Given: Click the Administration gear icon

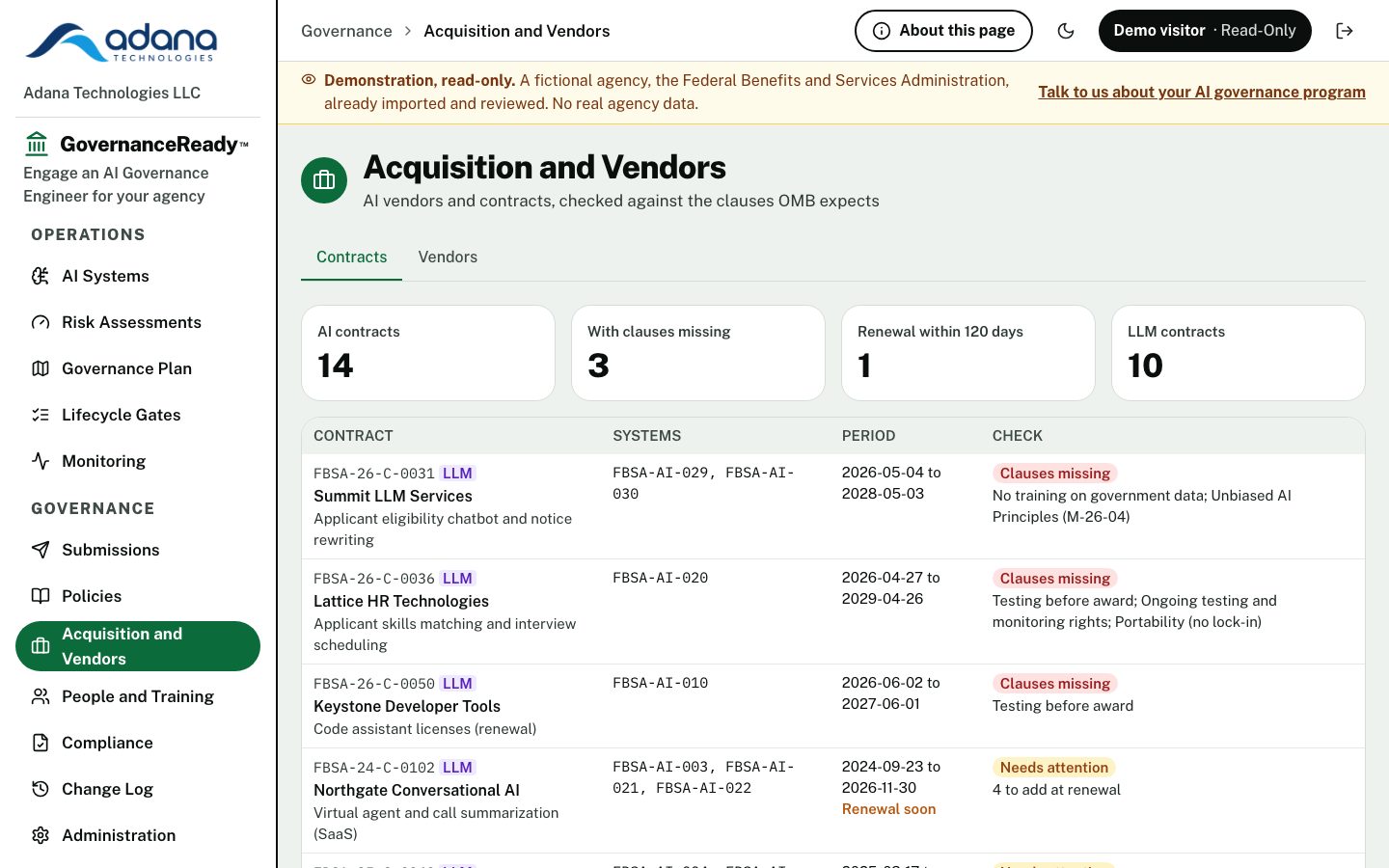Looking at the screenshot, I should pos(41,835).
